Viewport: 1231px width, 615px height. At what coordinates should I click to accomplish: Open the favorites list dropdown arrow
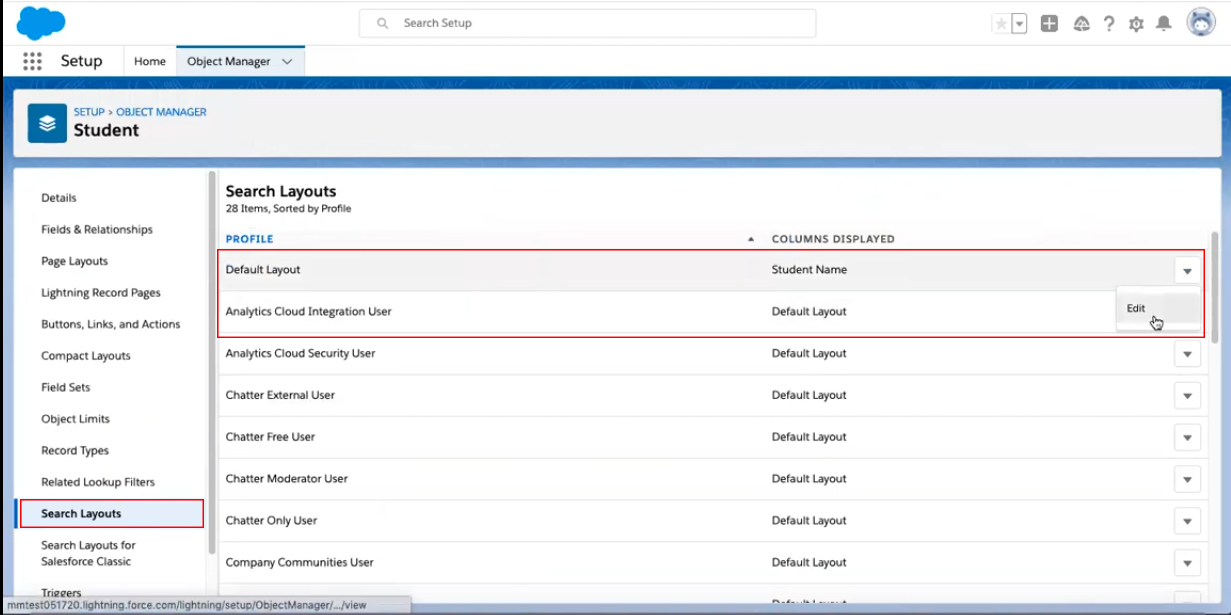click(1019, 24)
